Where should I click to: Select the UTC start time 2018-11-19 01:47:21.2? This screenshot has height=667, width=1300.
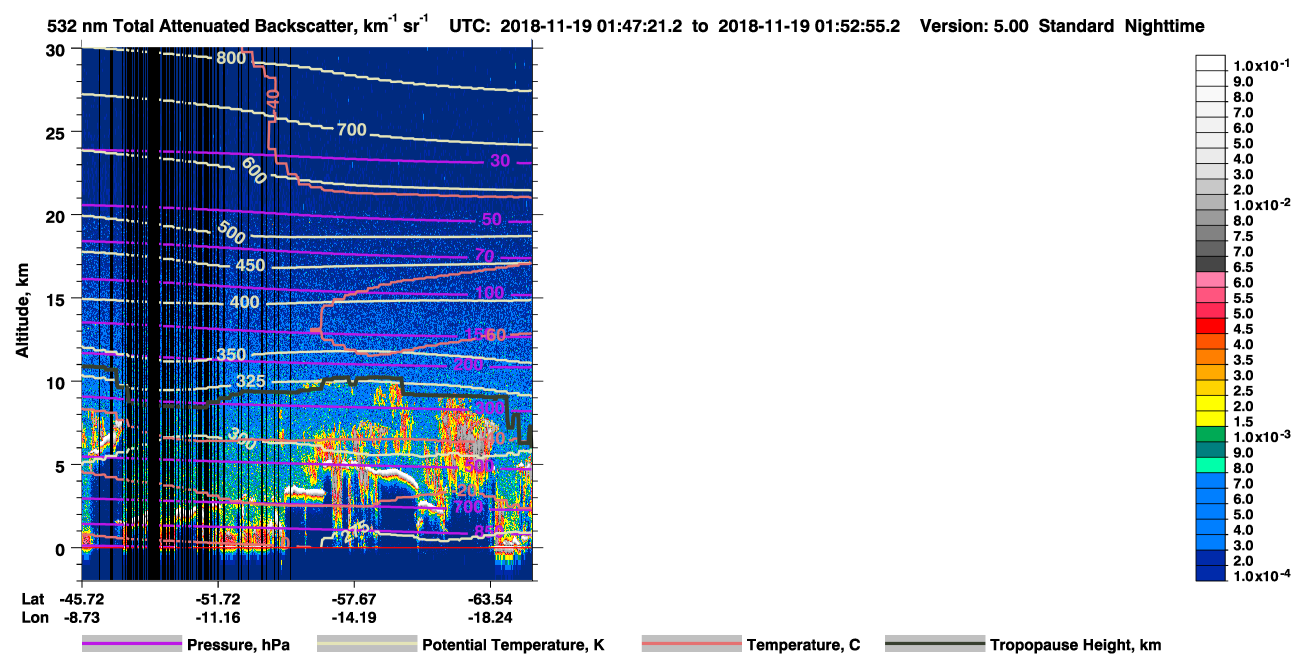(x=598, y=26)
